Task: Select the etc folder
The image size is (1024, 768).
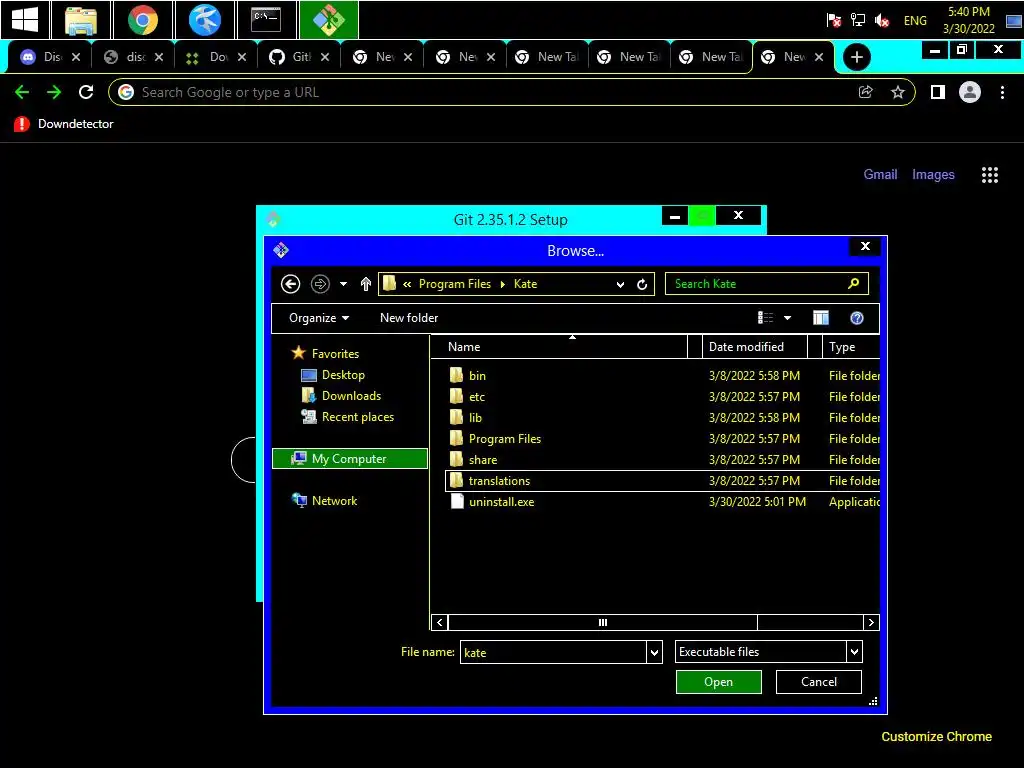Action: point(477,397)
